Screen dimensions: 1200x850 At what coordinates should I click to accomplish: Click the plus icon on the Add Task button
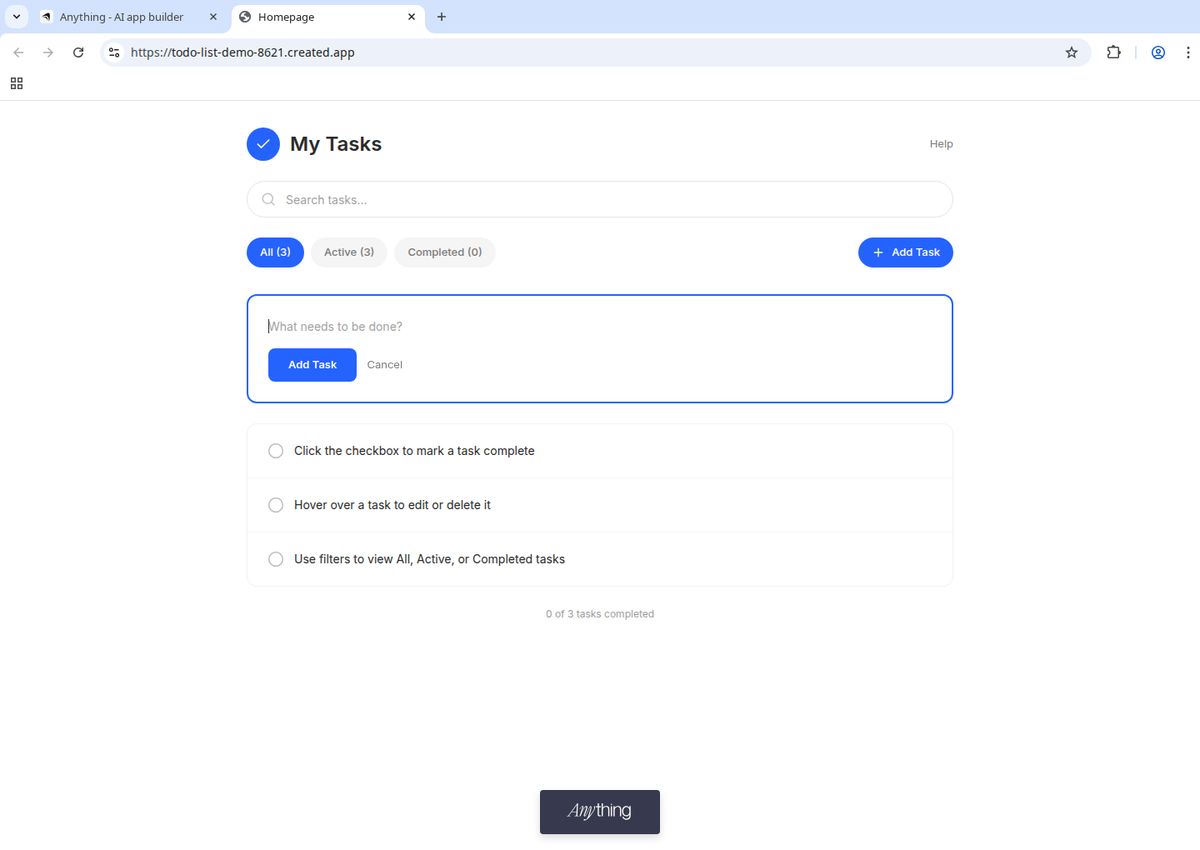point(877,252)
